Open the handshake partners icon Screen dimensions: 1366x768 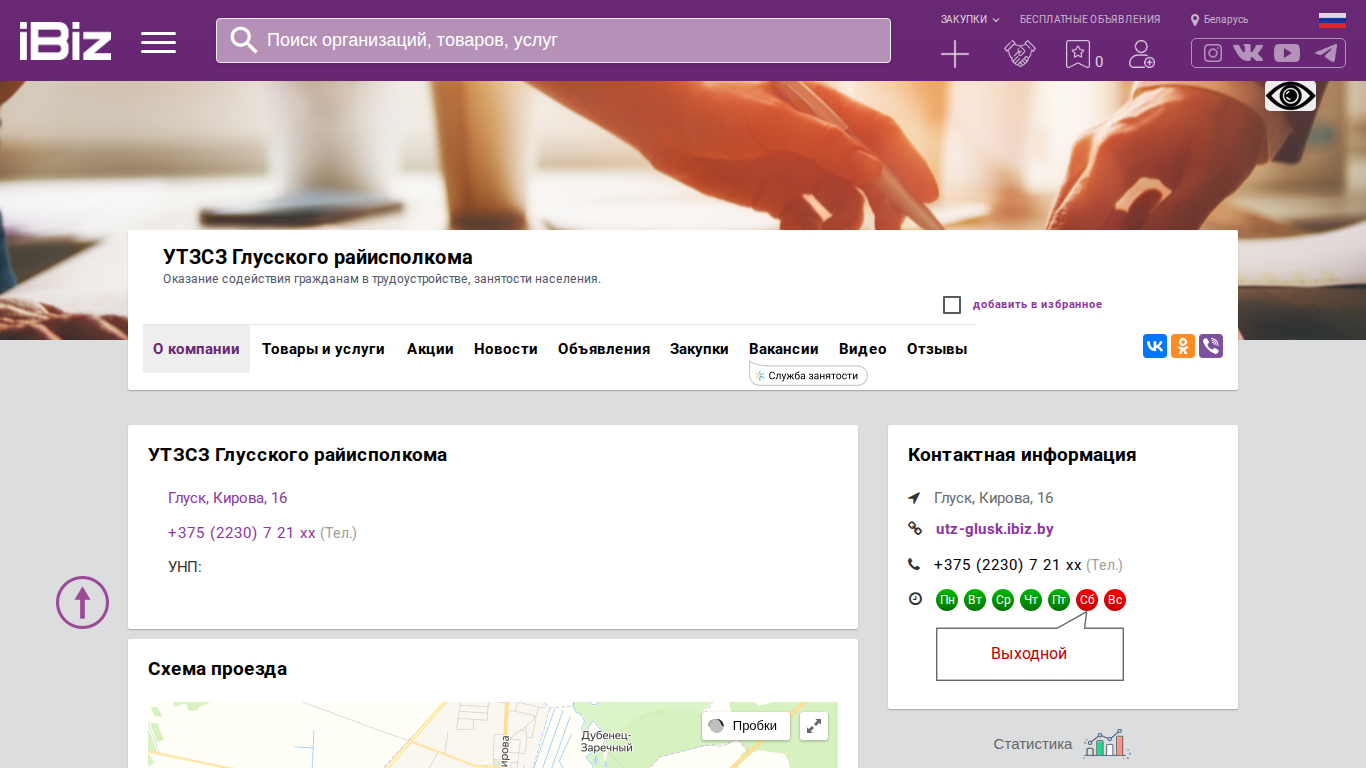click(x=1019, y=54)
